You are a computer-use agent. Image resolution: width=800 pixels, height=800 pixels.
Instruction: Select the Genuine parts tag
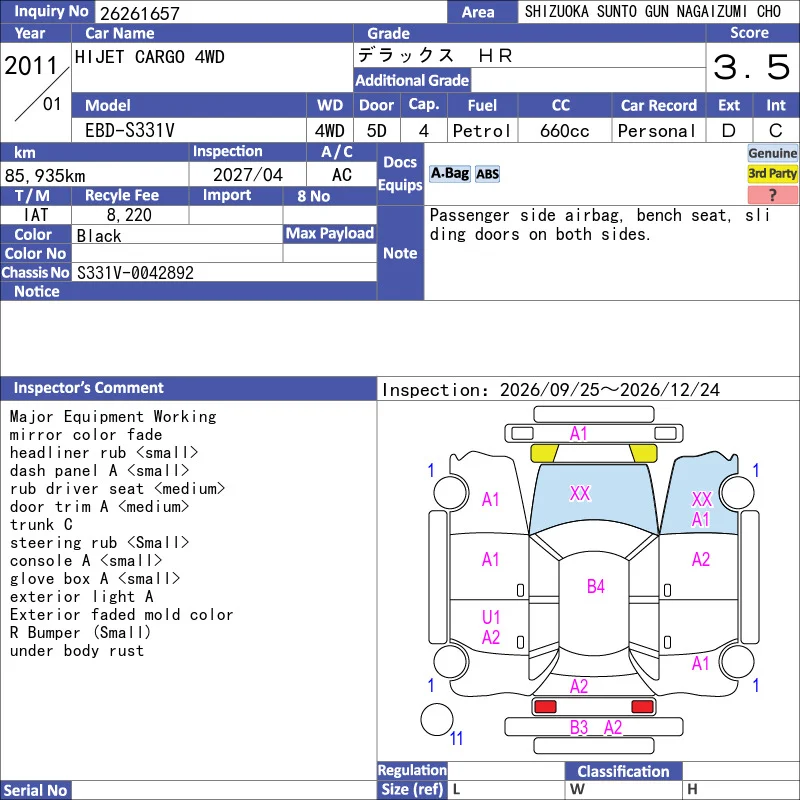click(772, 153)
